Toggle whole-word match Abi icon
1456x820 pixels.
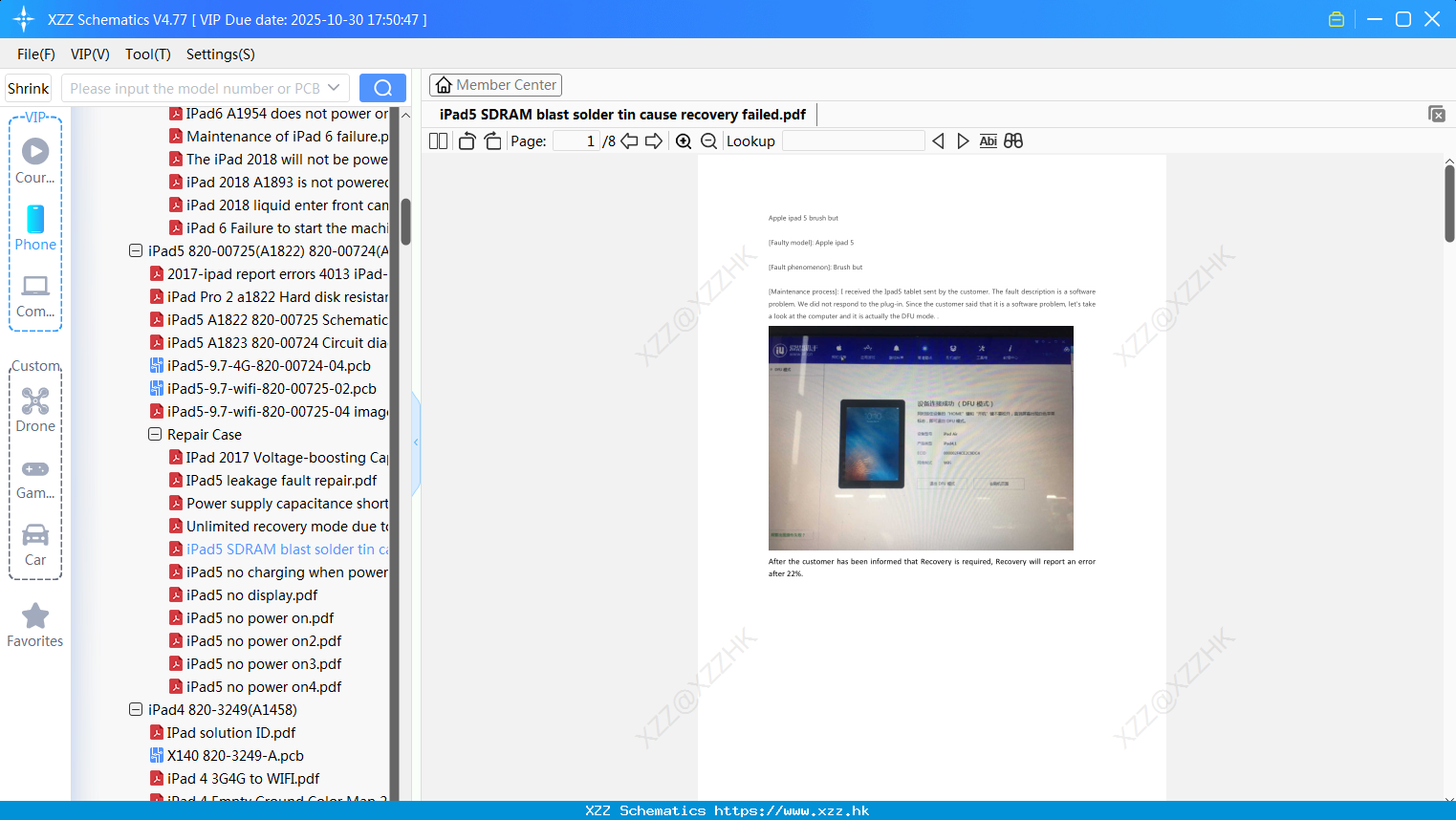pyautogui.click(x=988, y=141)
